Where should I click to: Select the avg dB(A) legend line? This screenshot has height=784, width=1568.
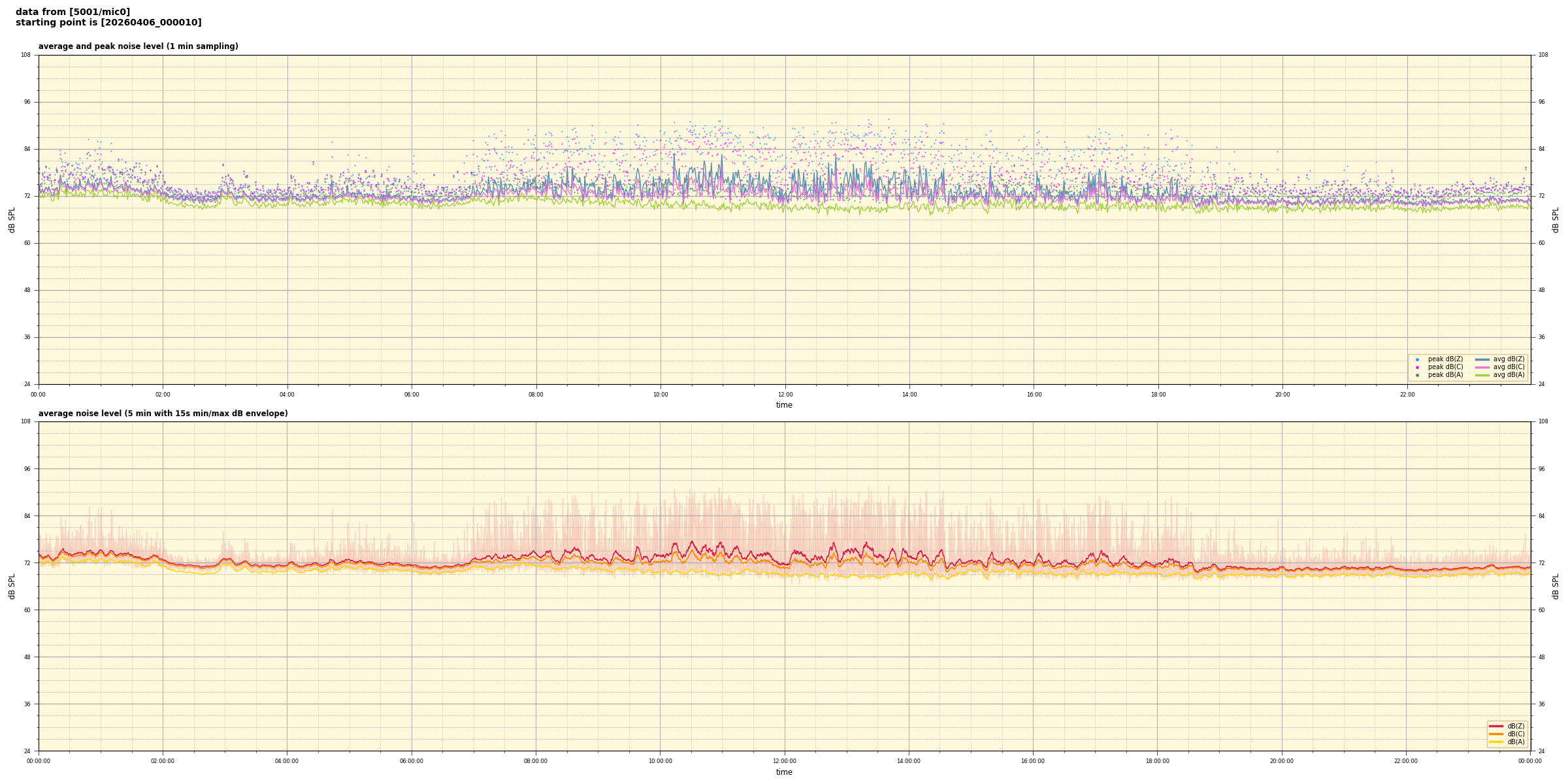(x=1482, y=375)
